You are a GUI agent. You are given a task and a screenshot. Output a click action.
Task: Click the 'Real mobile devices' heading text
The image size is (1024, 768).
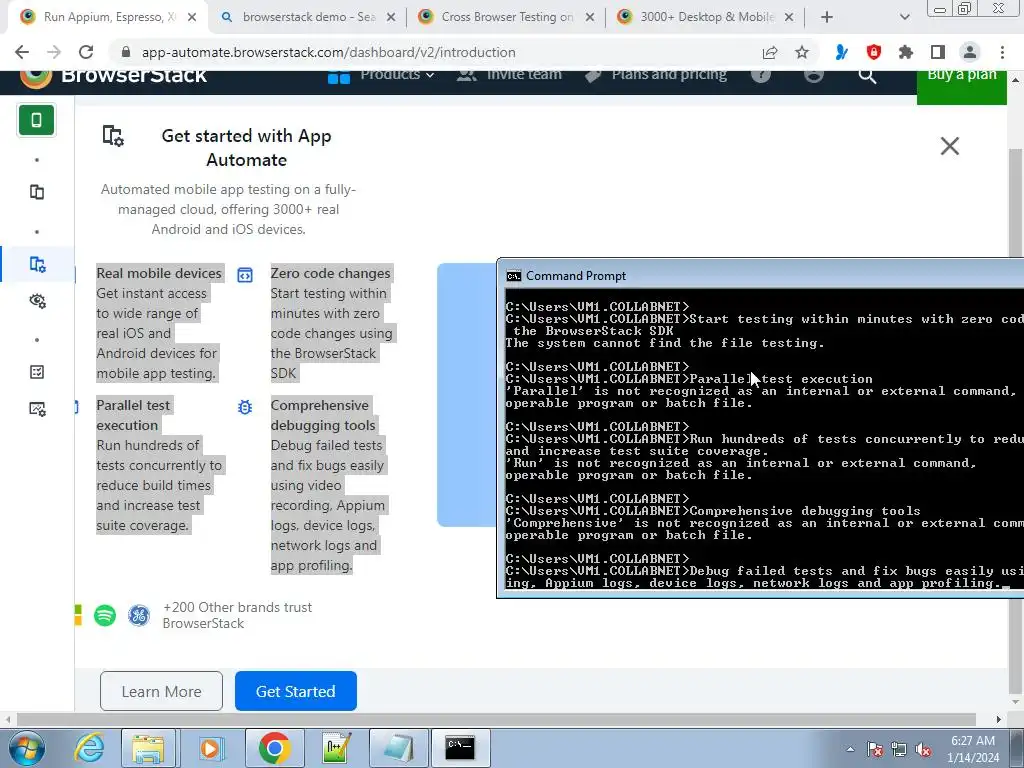159,273
